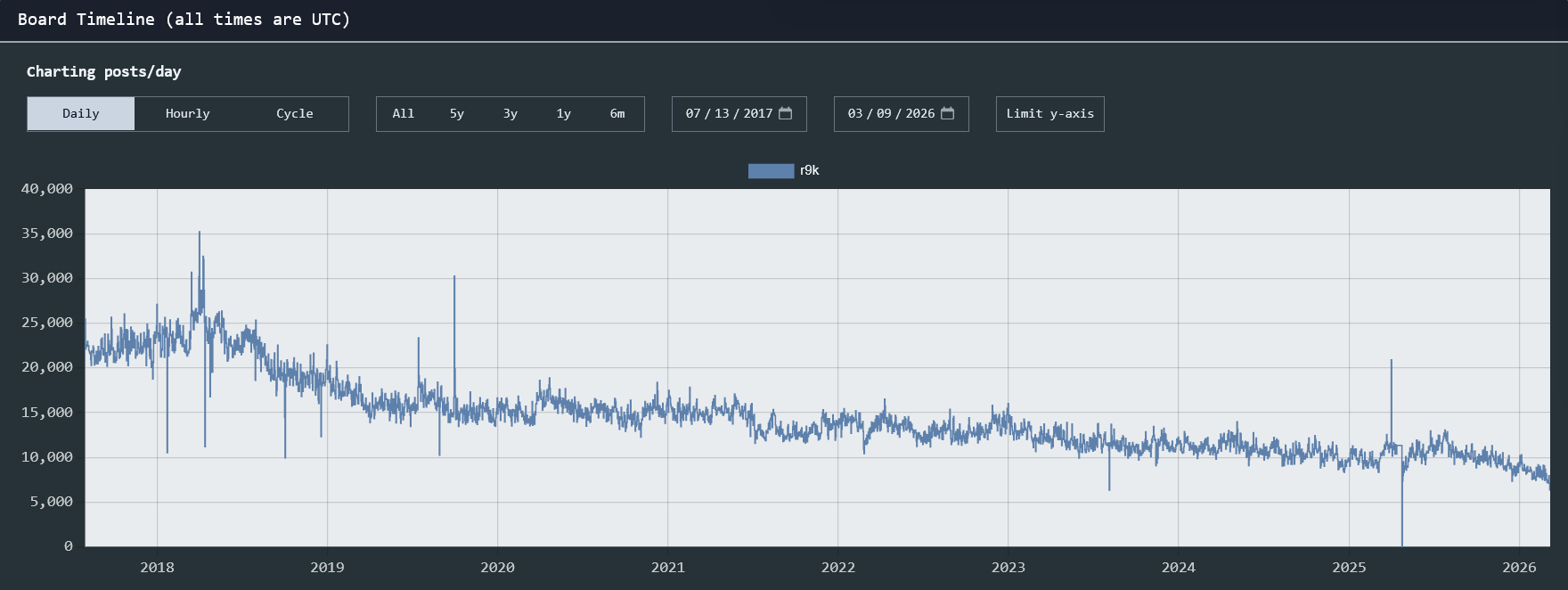Screen dimensions: 1568x590
Task: Toggle the r9k legend color swatch
Action: tap(771, 171)
